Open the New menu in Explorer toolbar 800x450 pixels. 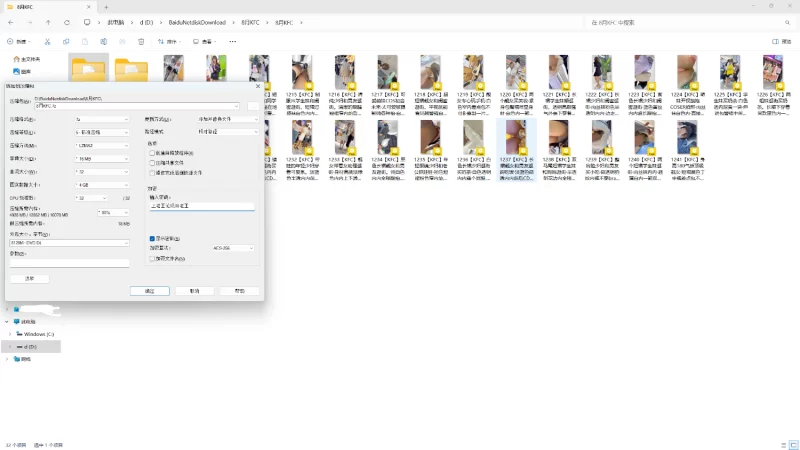tap(19, 41)
